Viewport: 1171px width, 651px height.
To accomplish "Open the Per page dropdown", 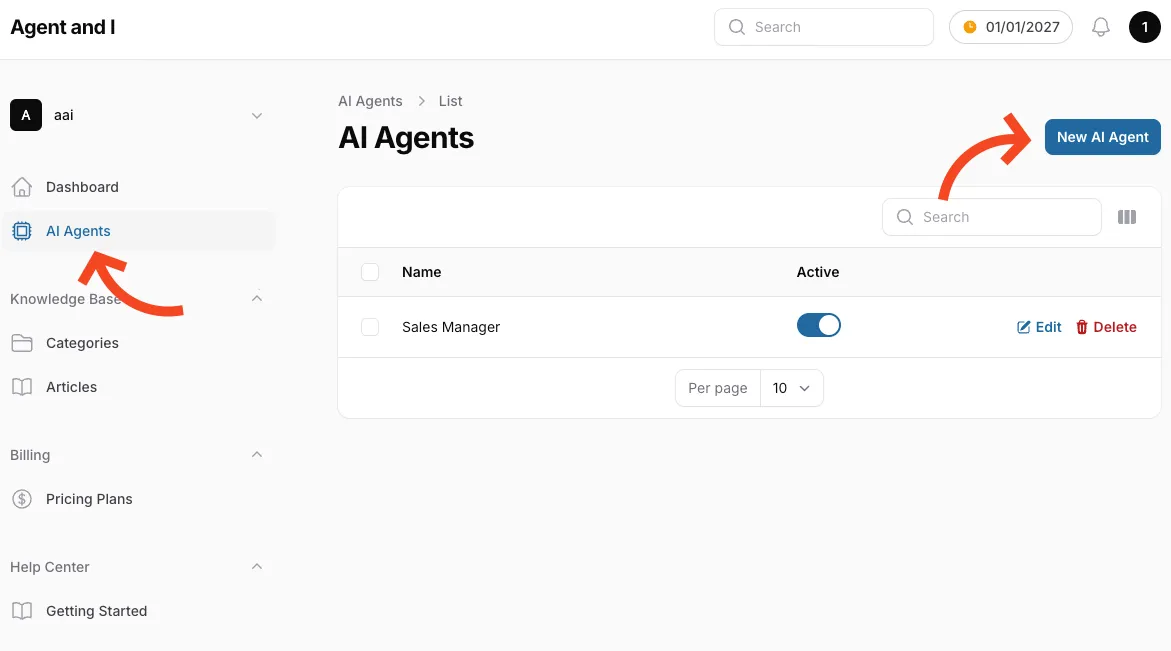I will [x=792, y=388].
